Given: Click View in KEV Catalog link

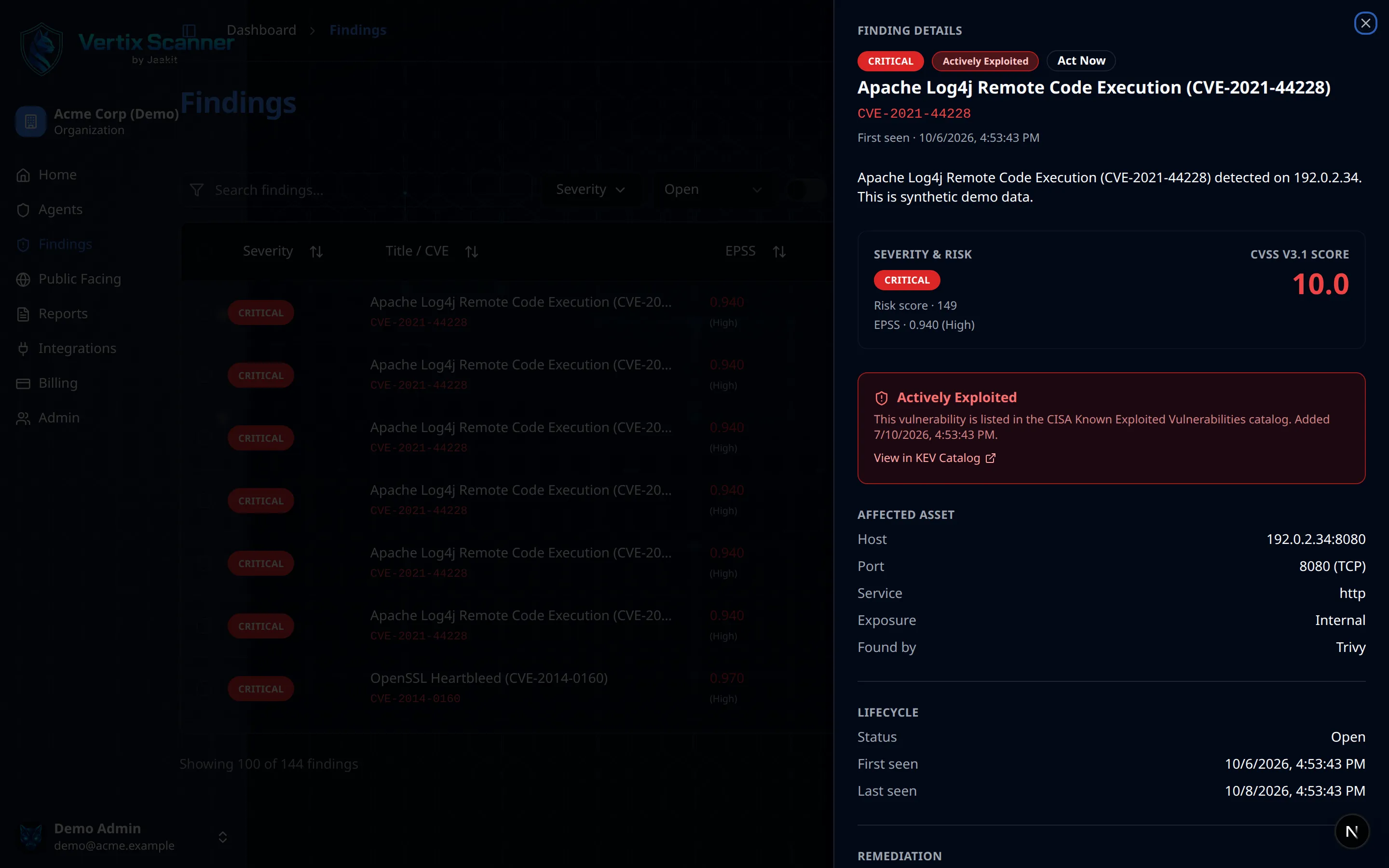Looking at the screenshot, I should coord(934,458).
